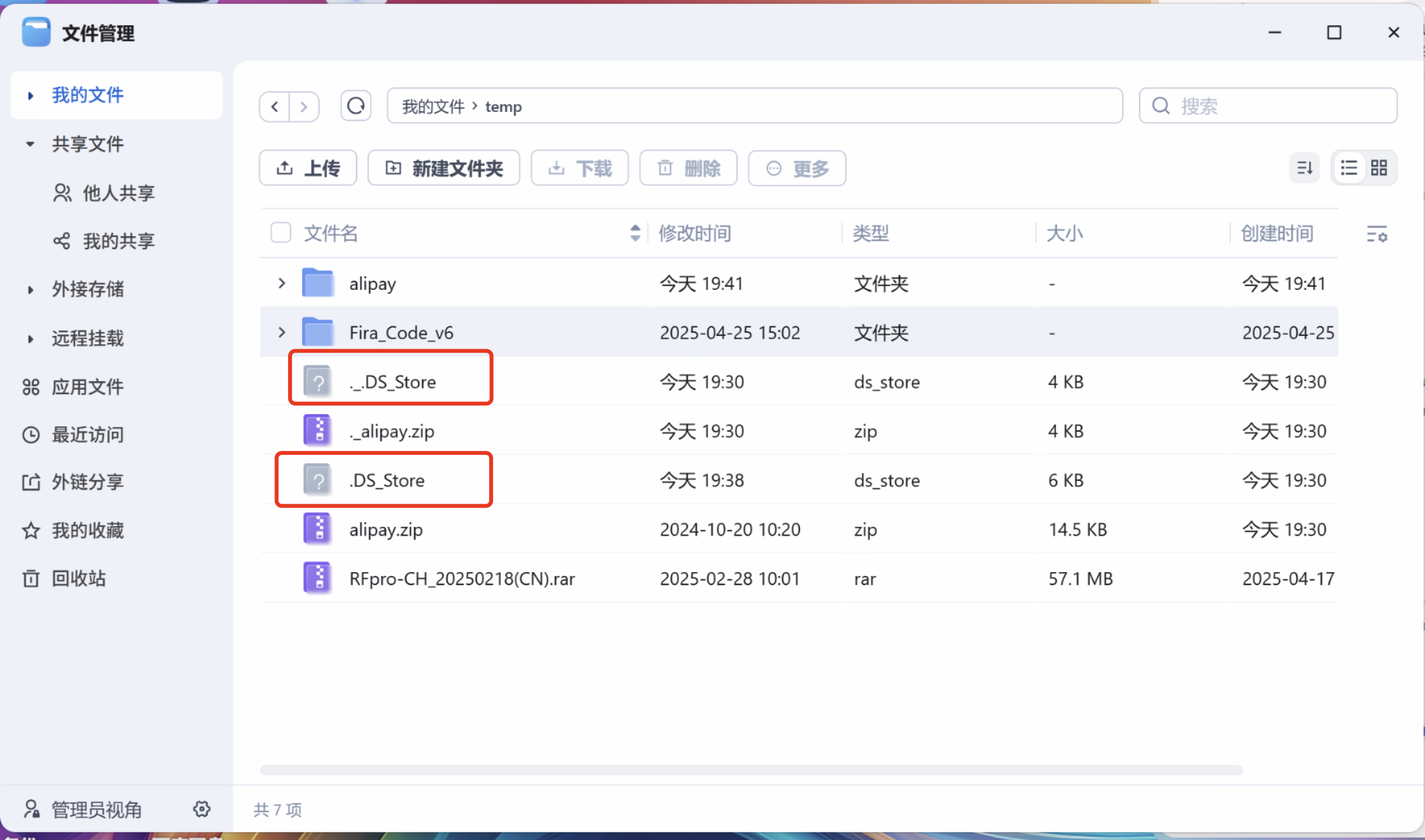The image size is (1425, 840).
Task: Collapse the 共享文件 sidebar section
Action: click(x=30, y=144)
